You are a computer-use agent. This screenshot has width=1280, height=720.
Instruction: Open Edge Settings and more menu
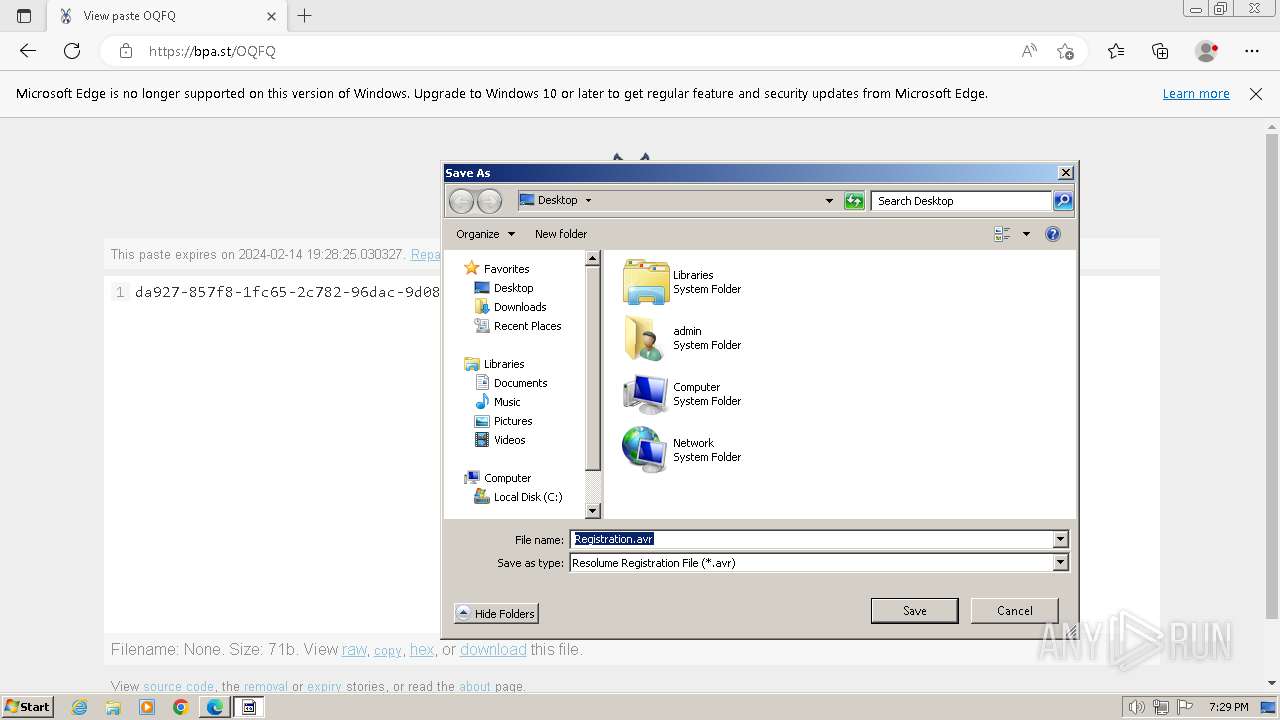click(x=1252, y=51)
